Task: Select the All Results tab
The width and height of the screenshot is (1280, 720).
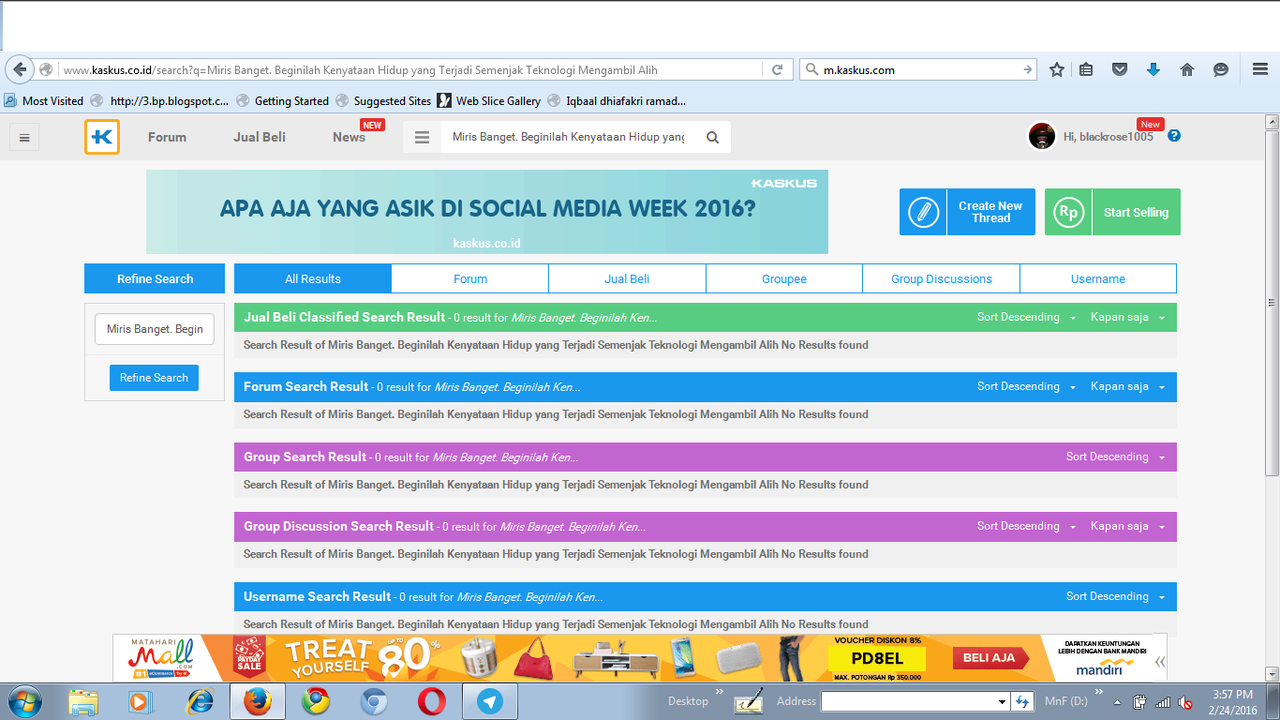Action: [313, 279]
